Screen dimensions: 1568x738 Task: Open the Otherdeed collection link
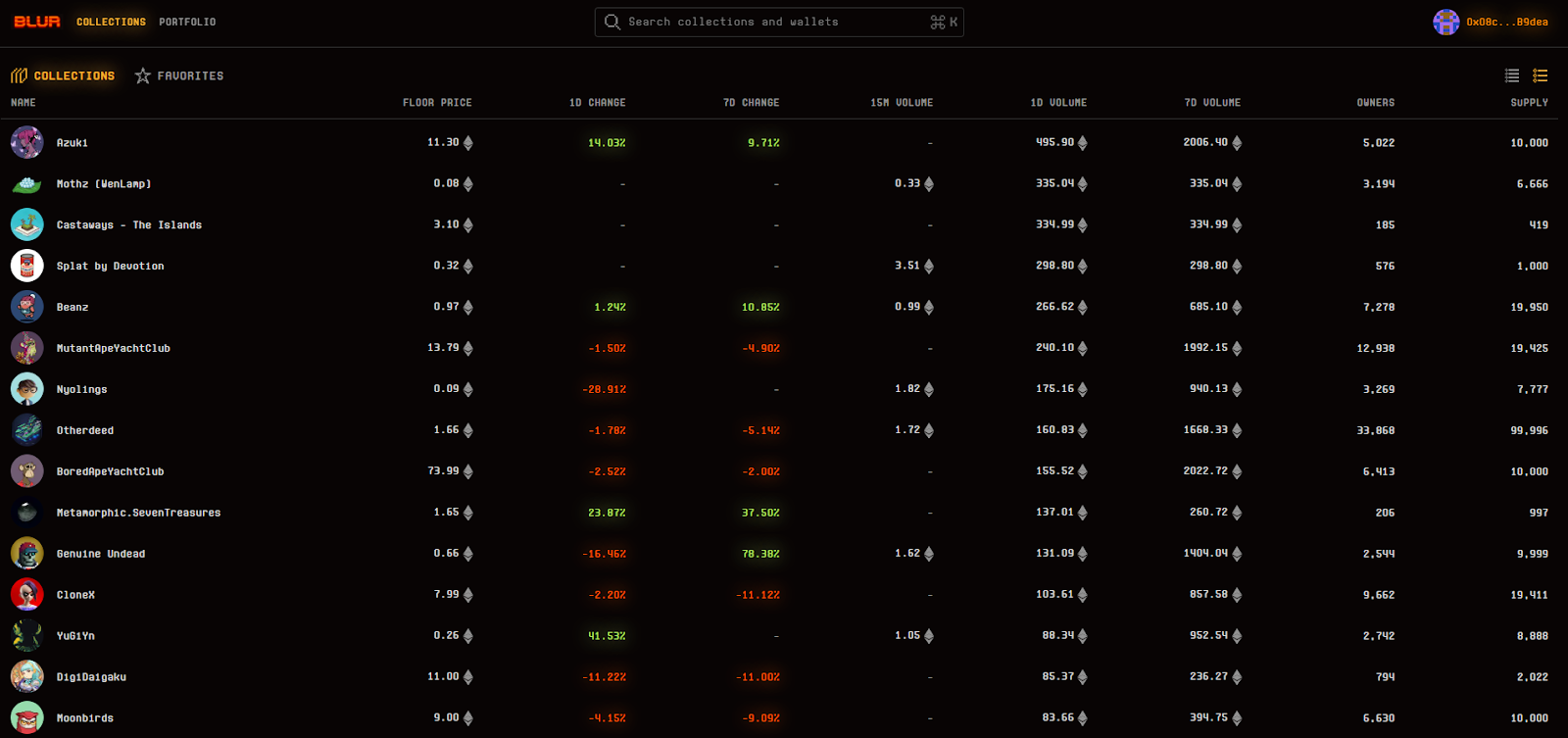(85, 430)
